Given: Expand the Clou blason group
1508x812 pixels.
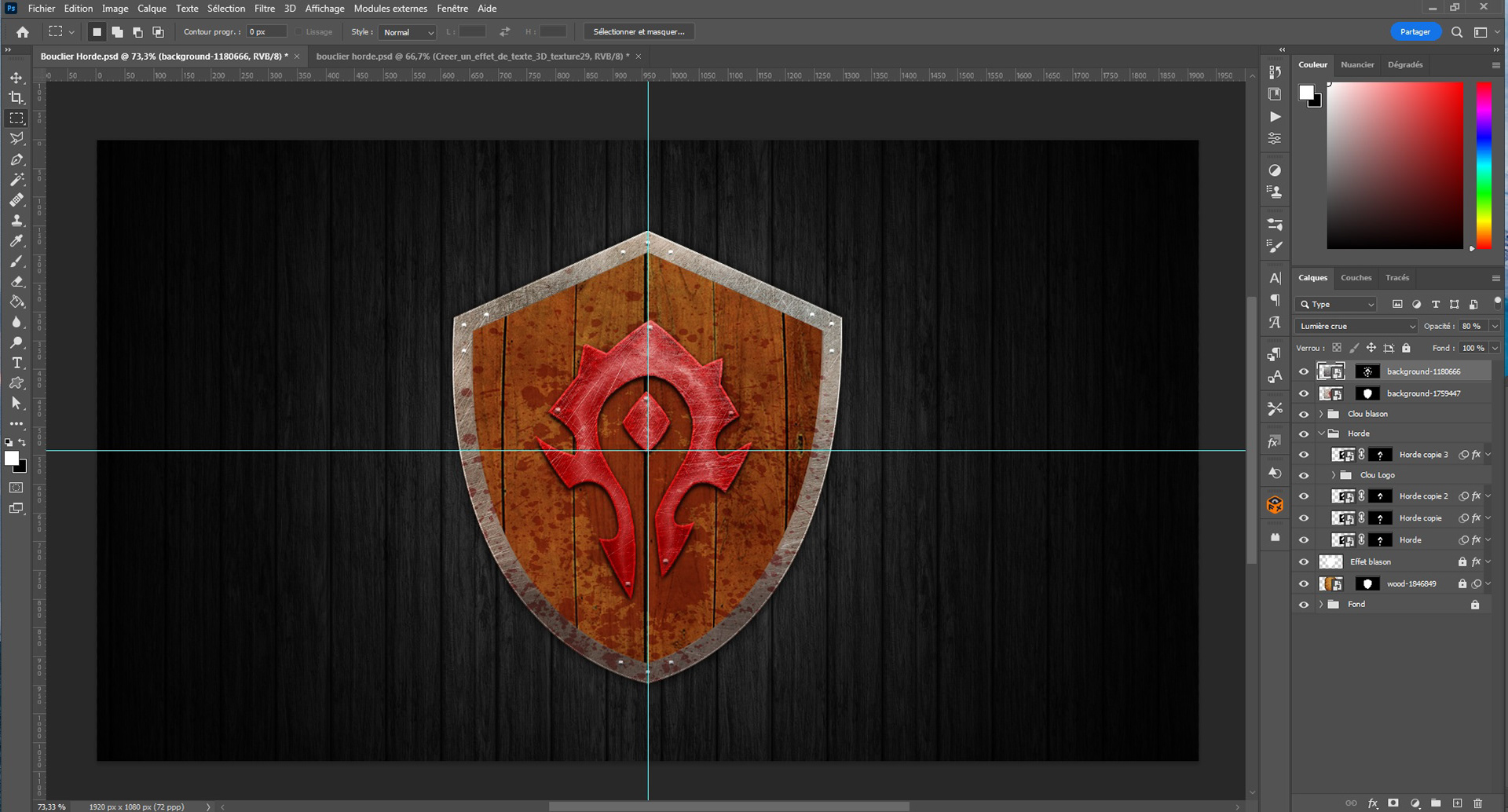Looking at the screenshot, I should click(1321, 414).
